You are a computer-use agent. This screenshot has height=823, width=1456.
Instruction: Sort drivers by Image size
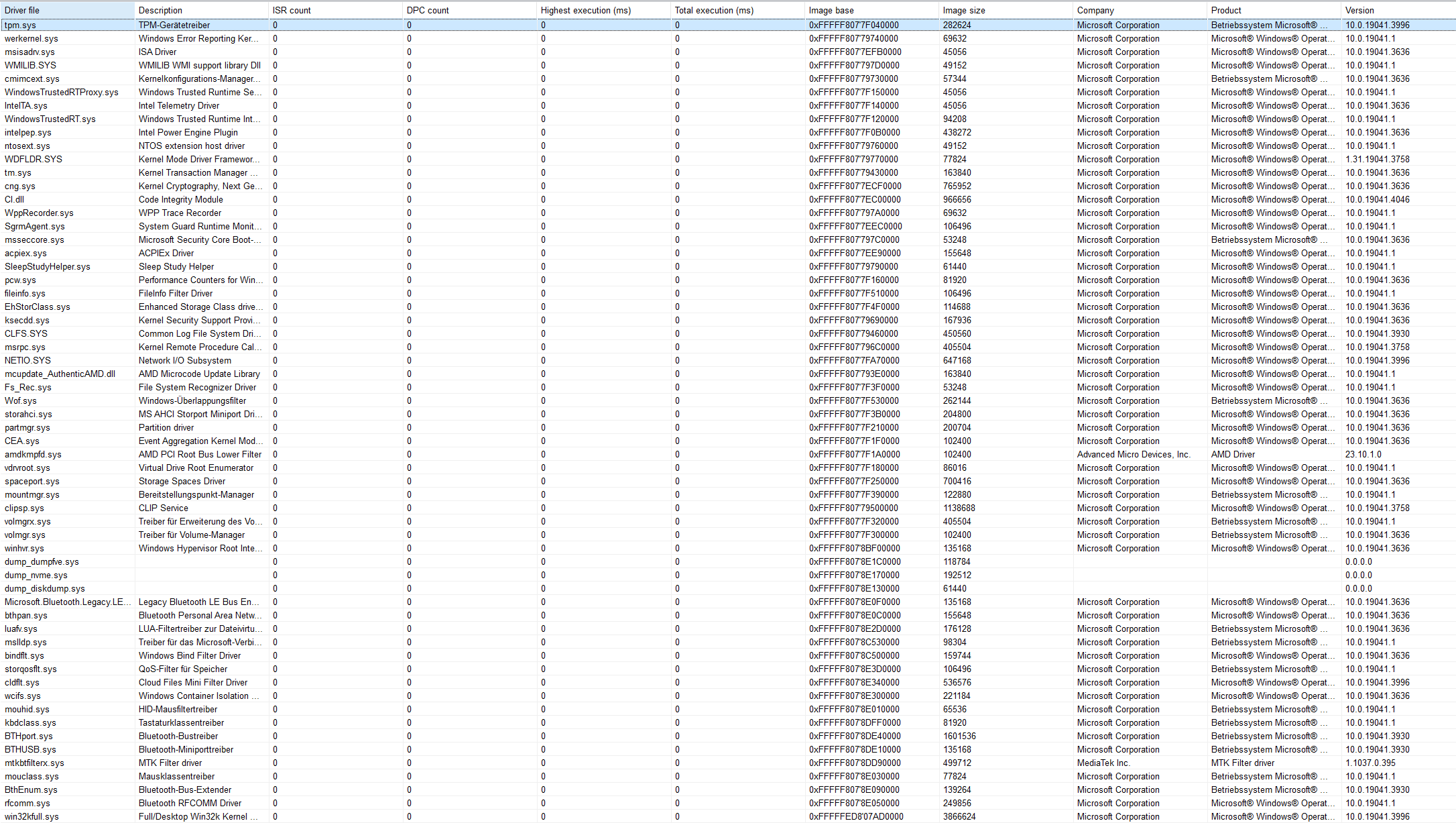964,10
